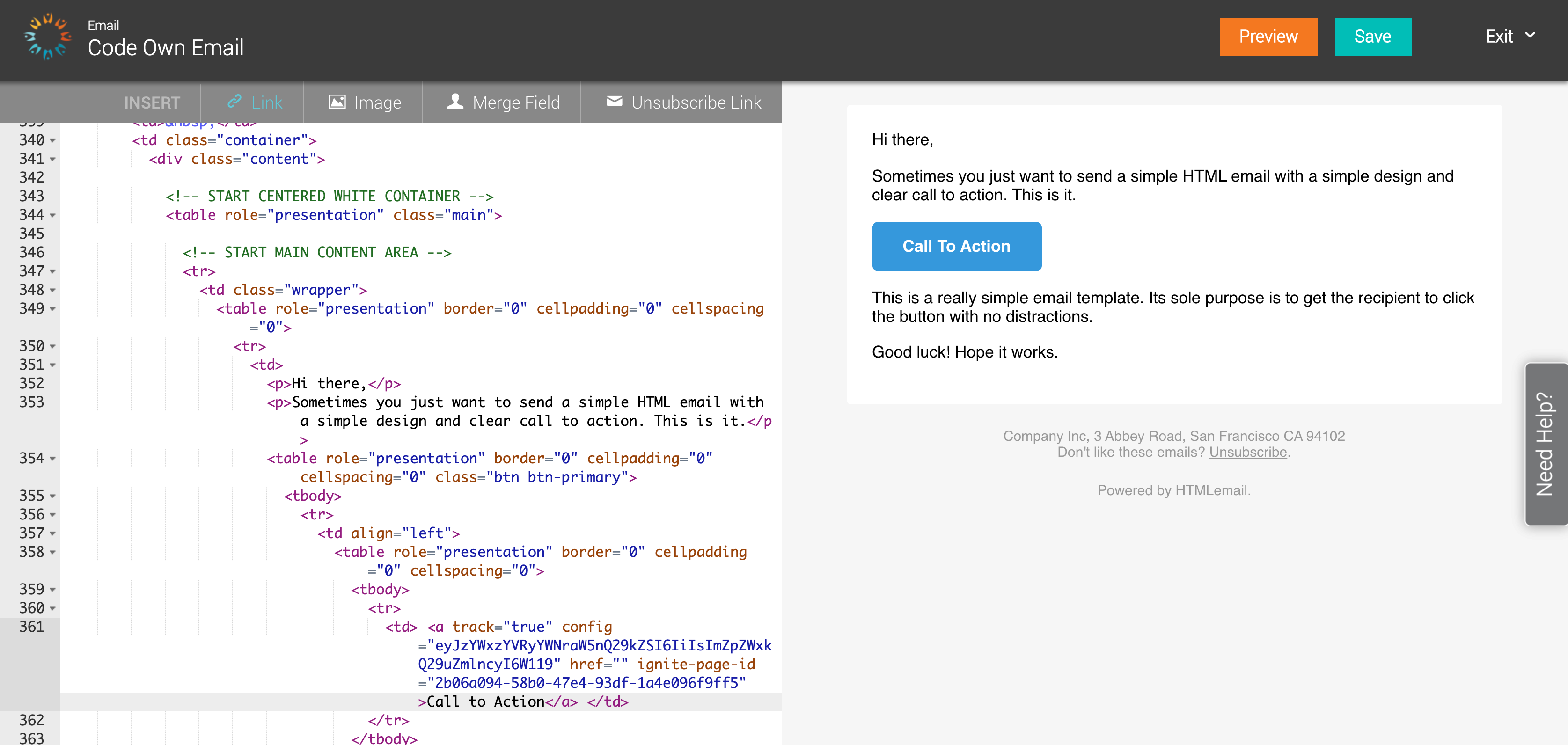Select the Link tool in the insert toolbar
The image size is (1568, 745).
(x=255, y=102)
